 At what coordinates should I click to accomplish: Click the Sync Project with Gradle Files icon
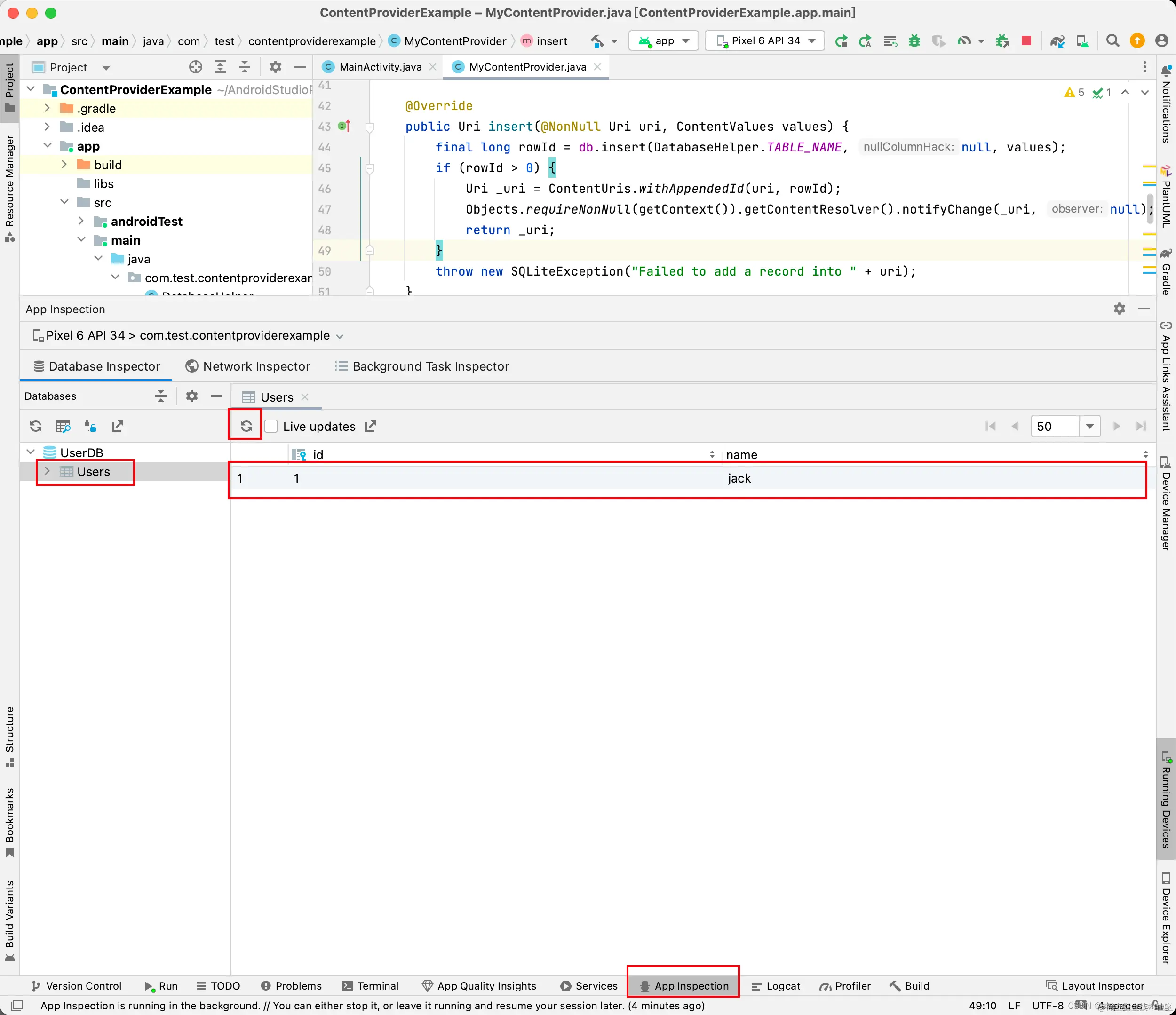point(1057,41)
